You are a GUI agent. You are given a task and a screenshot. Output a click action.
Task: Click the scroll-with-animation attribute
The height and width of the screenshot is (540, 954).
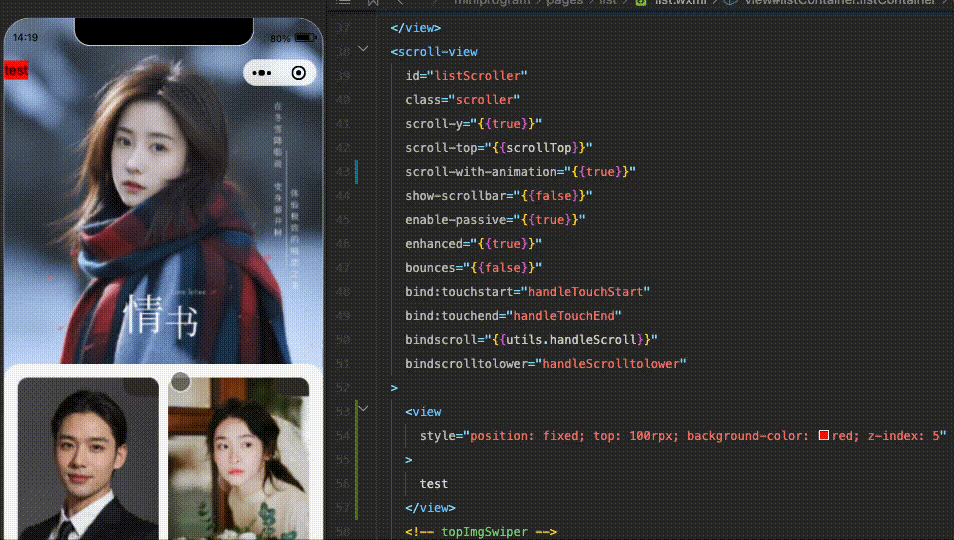[520, 171]
